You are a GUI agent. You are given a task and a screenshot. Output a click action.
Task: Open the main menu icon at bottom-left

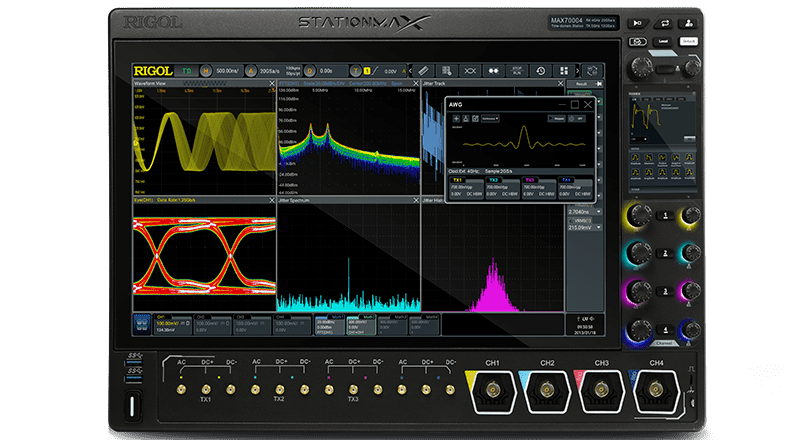142,325
